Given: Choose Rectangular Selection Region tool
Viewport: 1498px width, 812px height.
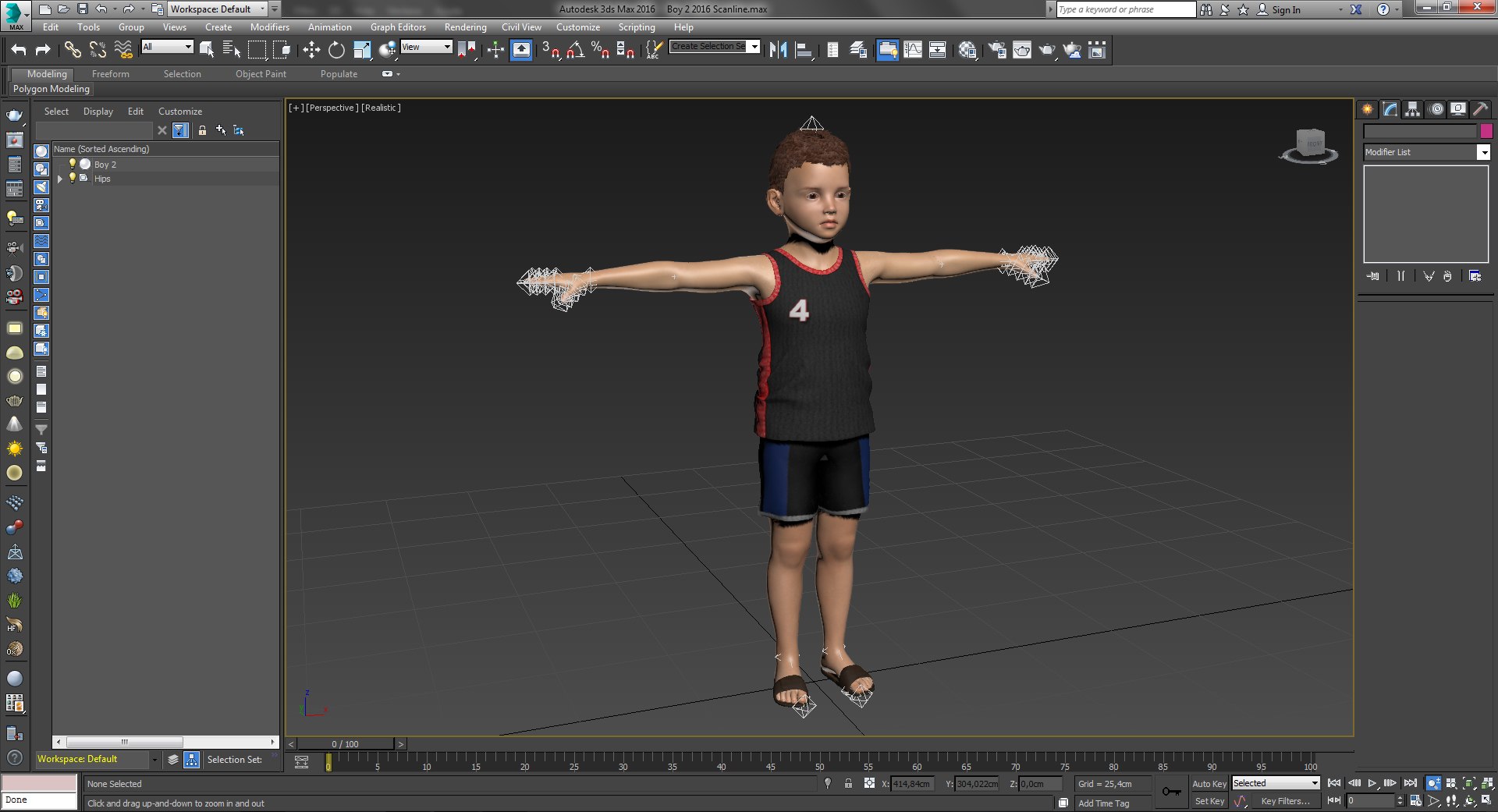Looking at the screenshot, I should coord(257,50).
